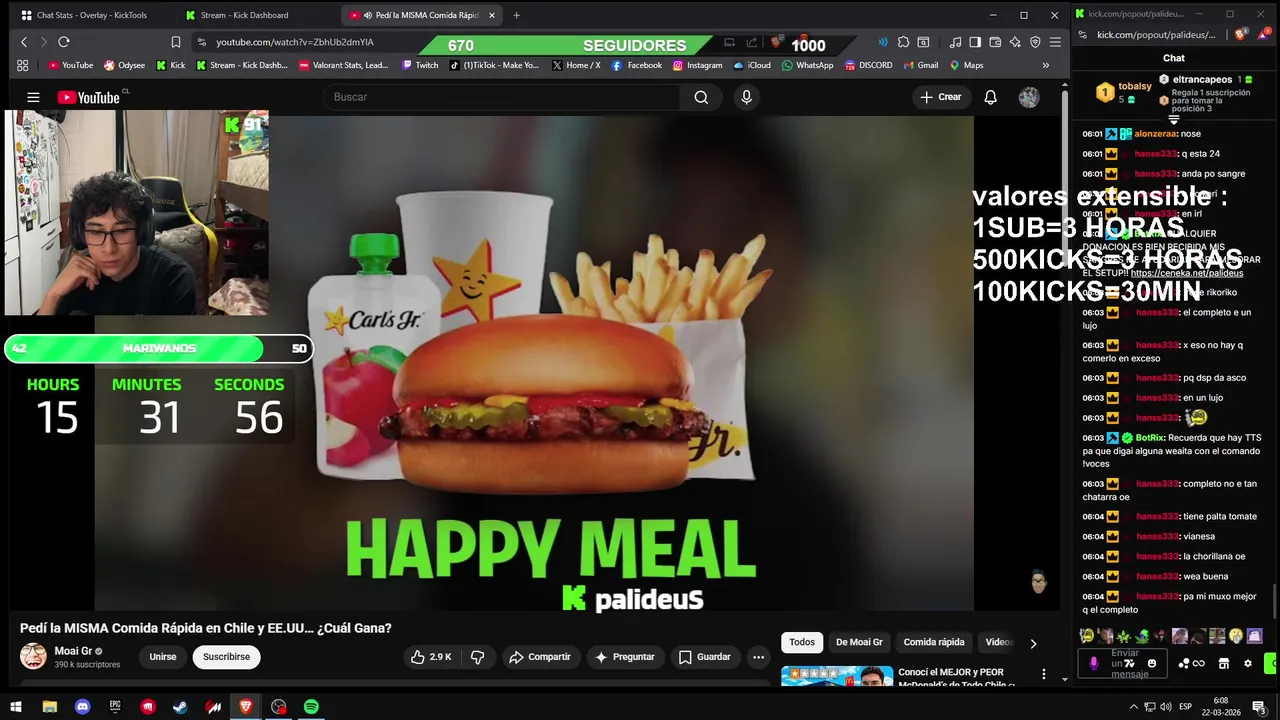
Task: Select the De Moai Gr filter chip
Action: [x=859, y=642]
